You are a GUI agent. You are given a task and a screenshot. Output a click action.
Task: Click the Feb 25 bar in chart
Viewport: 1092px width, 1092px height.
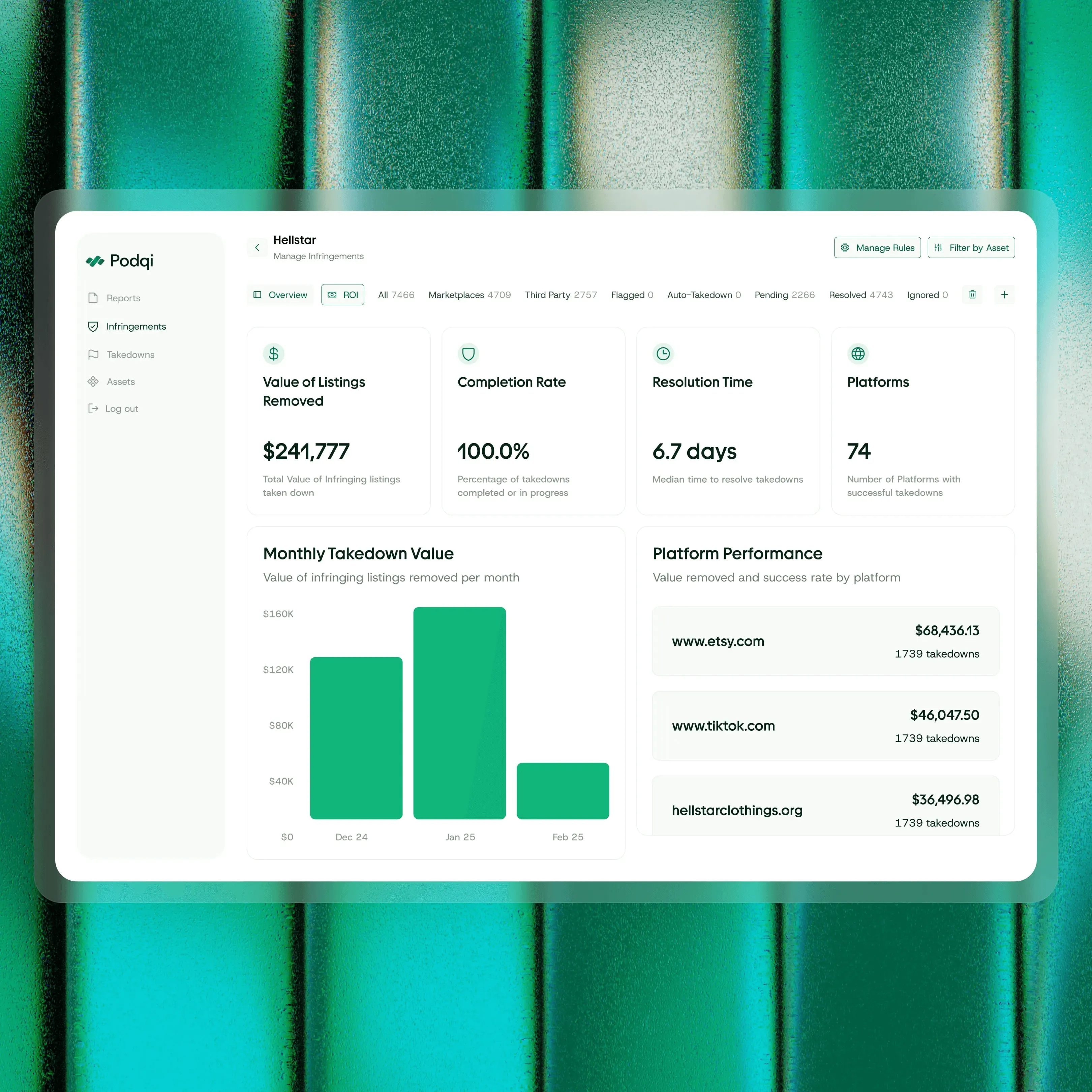(563, 791)
